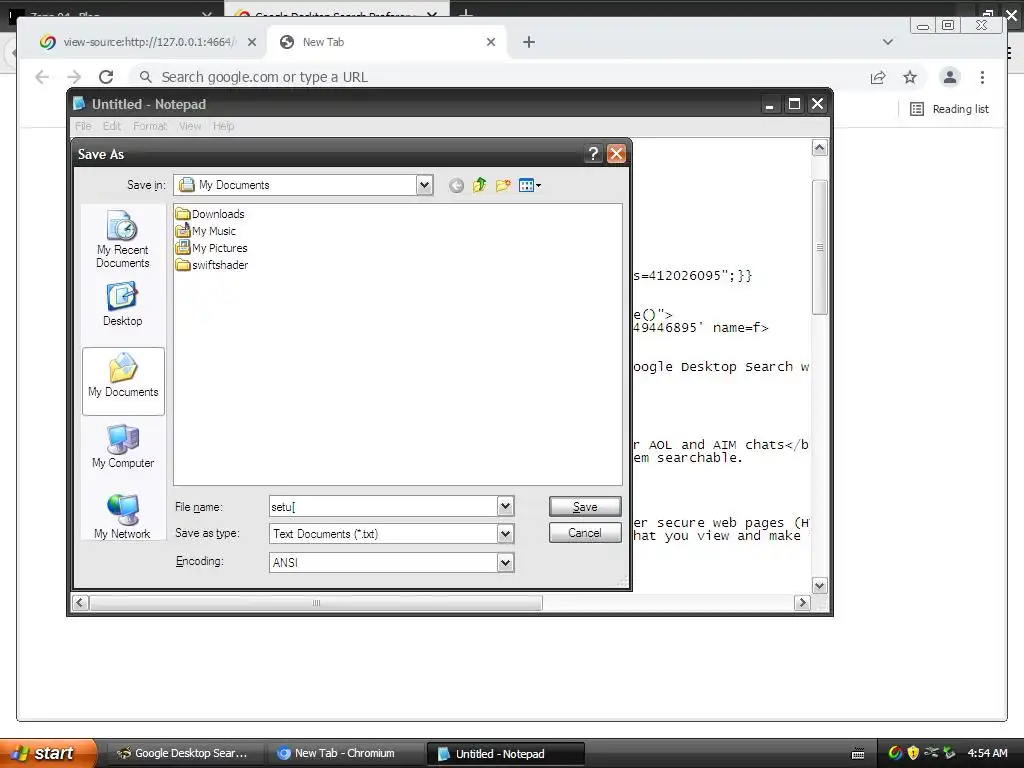Click Notepad horizontal scrollbar right arrow
The image size is (1024, 768).
803,603
